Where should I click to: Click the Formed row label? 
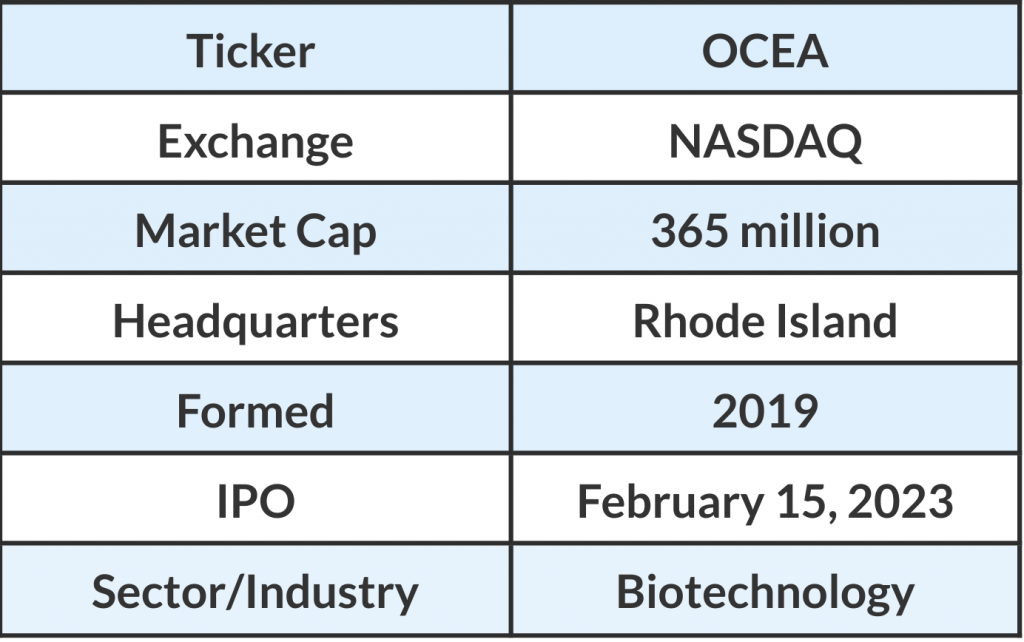coord(255,412)
